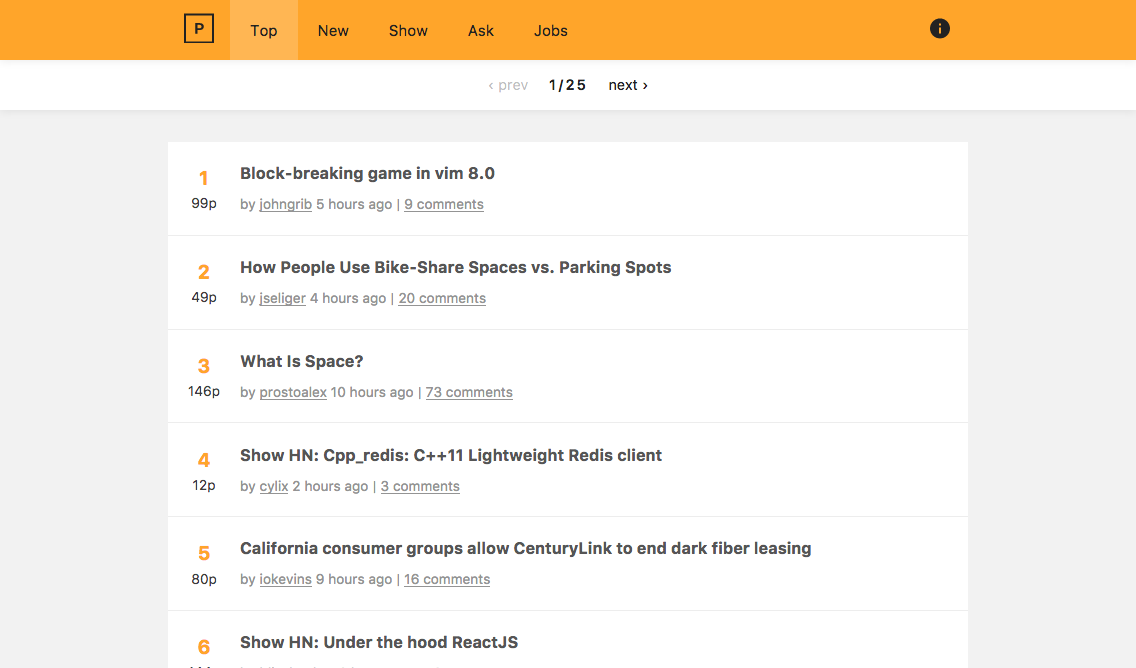Click the prev pagination control

tap(508, 85)
